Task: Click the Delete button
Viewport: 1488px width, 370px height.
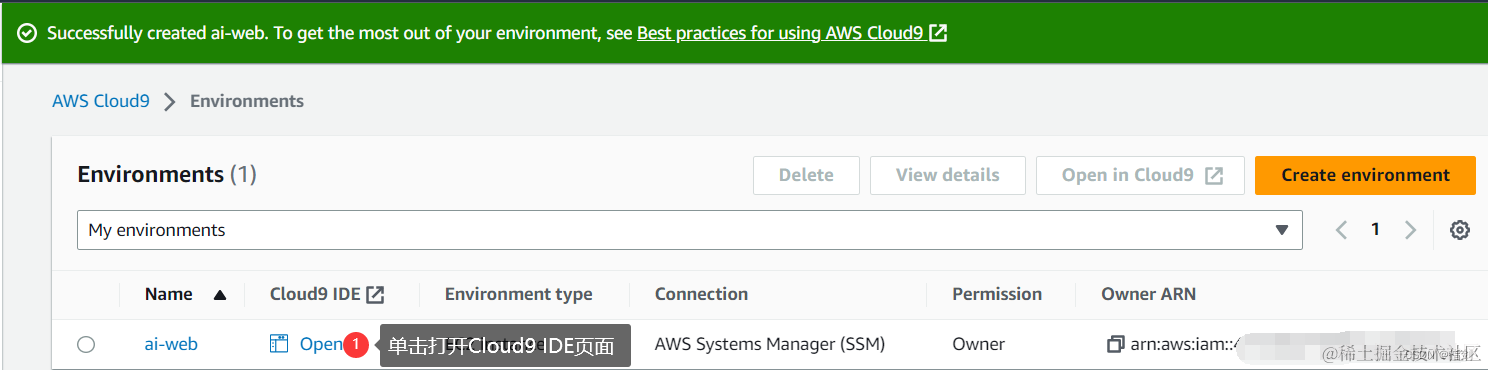Action: tap(806, 175)
